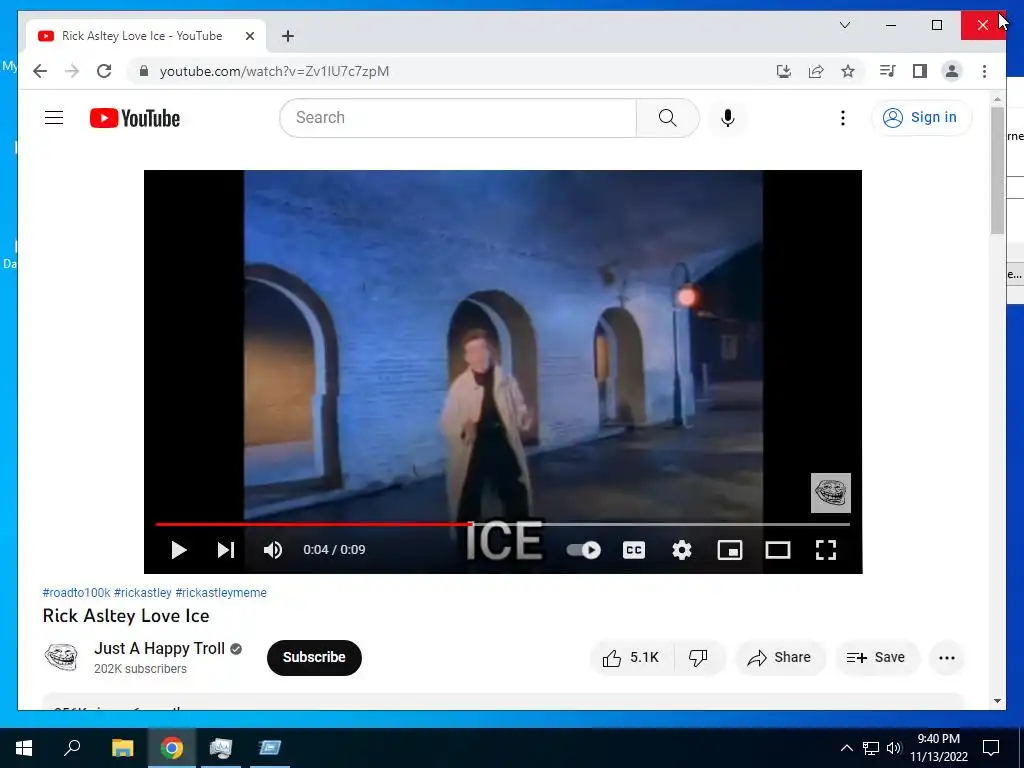This screenshot has width=1024, height=768.
Task: Toggle the autoplay switch
Action: coord(583,550)
